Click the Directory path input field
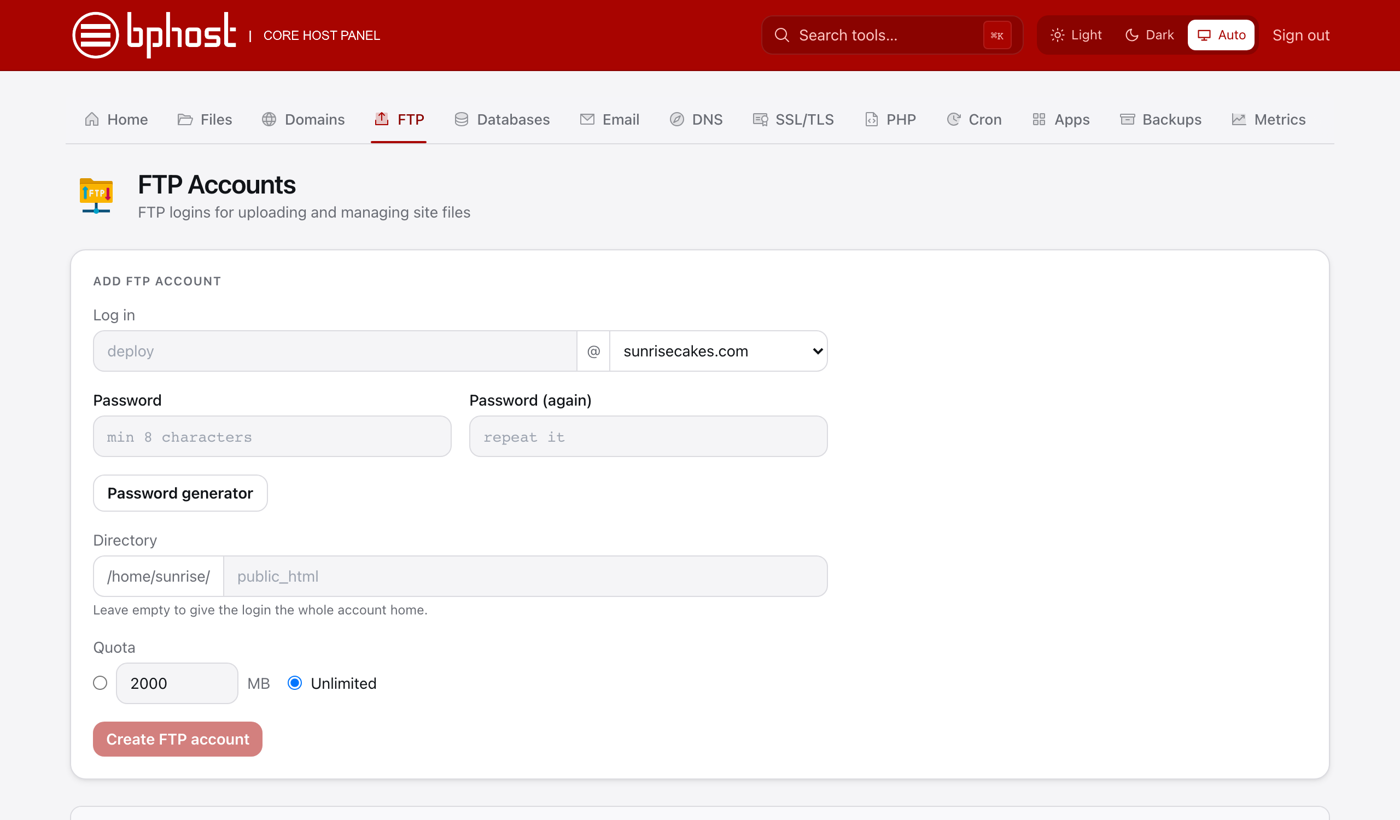Image resolution: width=1400 pixels, height=820 pixels. [x=525, y=576]
